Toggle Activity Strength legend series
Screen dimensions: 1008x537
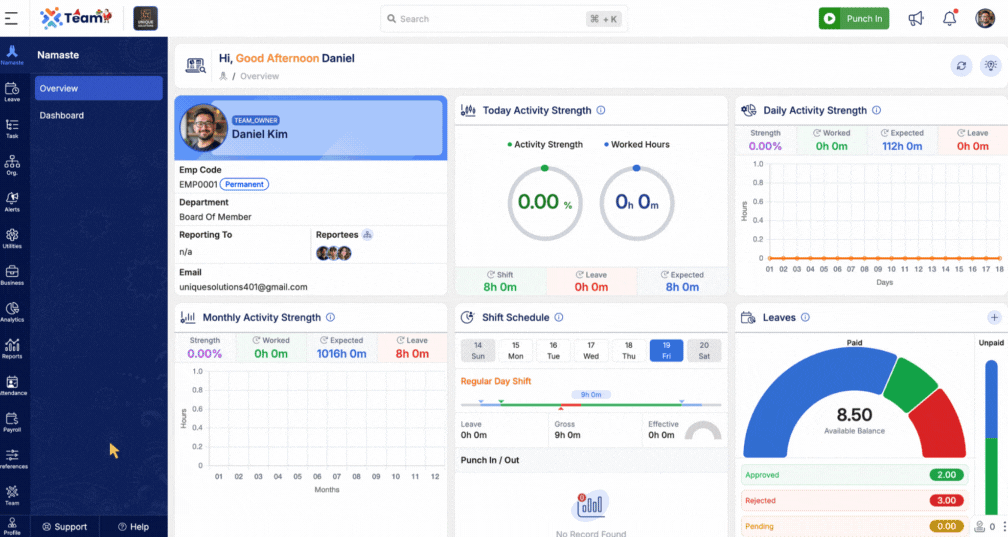(x=545, y=145)
